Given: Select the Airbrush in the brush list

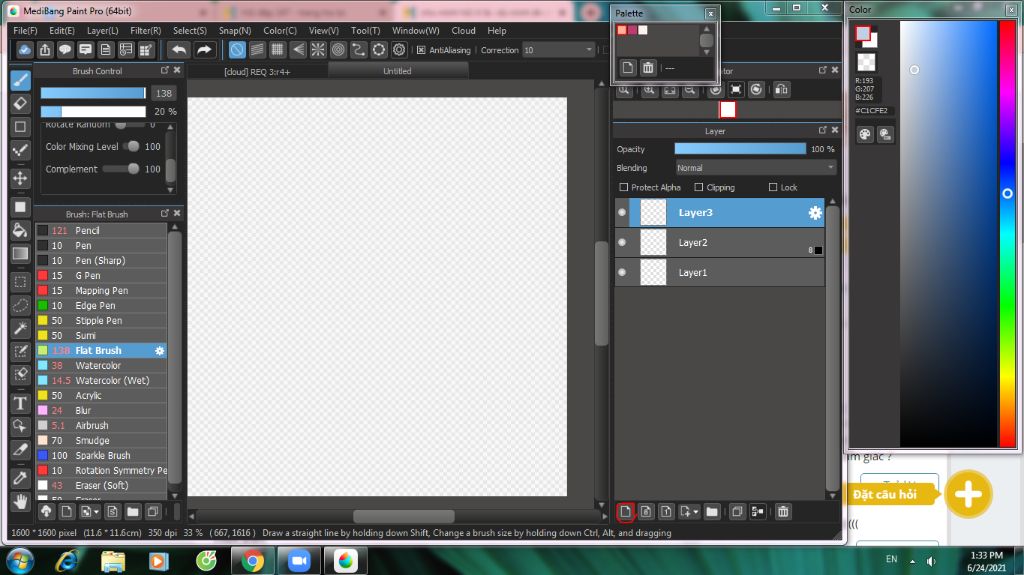Looking at the screenshot, I should click(x=101, y=425).
